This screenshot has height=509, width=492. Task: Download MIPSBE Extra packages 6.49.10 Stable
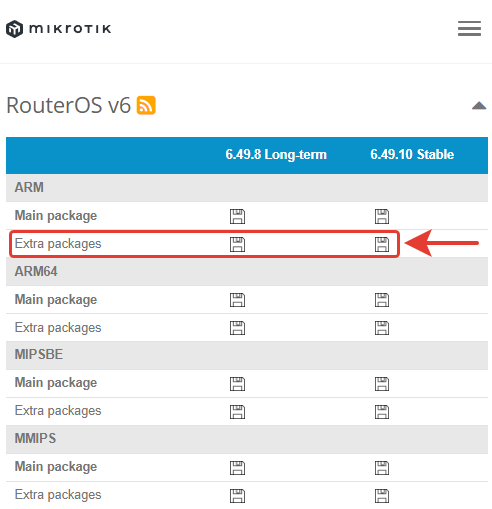(382, 412)
